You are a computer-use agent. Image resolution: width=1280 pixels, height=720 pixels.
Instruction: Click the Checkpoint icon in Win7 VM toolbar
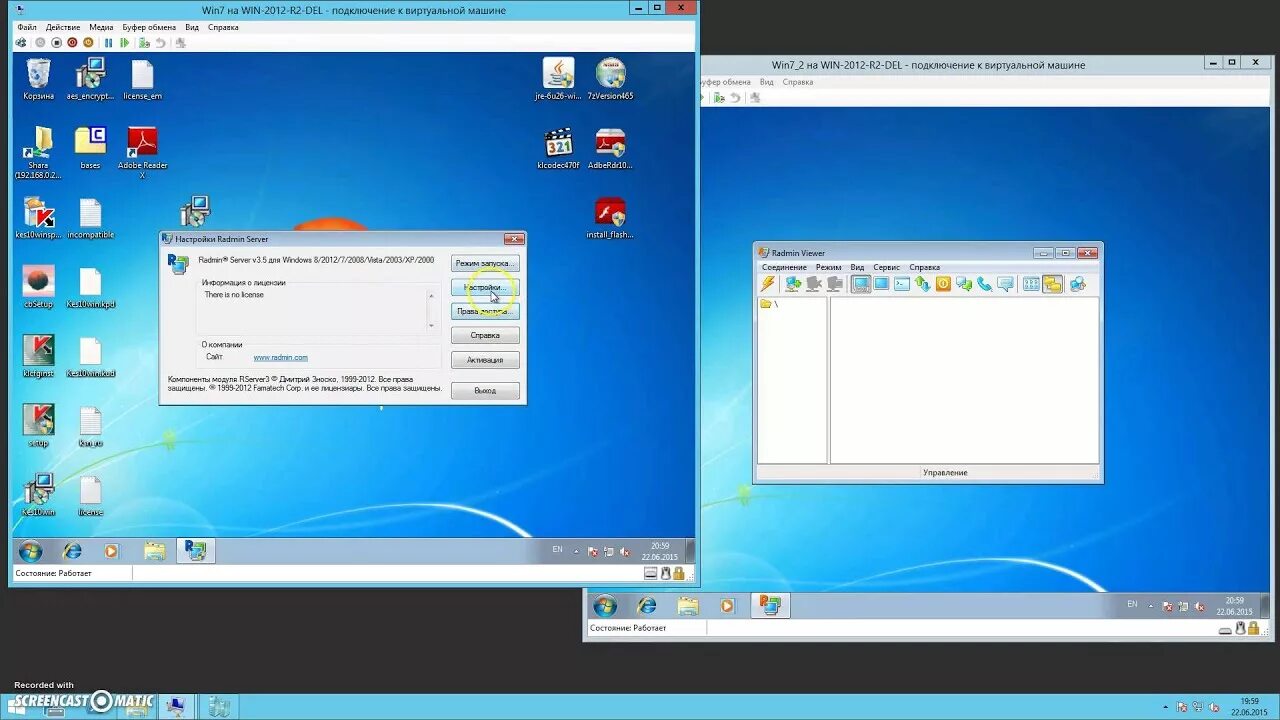[x=144, y=43]
